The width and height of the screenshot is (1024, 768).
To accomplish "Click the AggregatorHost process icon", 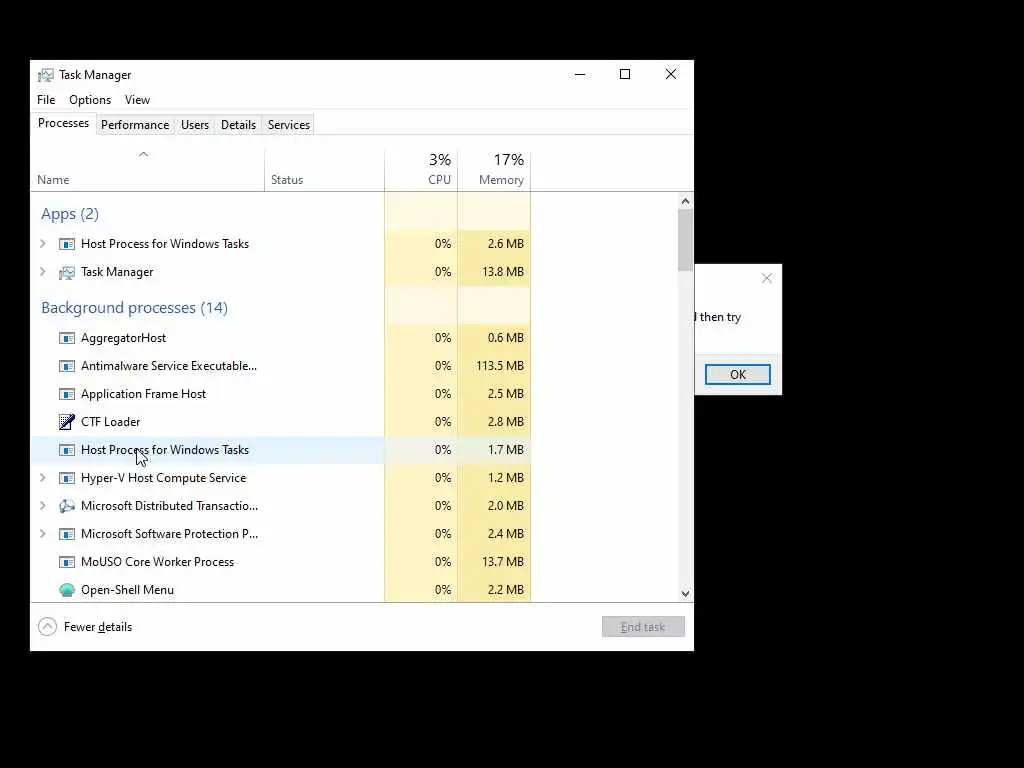I will click(x=67, y=338).
